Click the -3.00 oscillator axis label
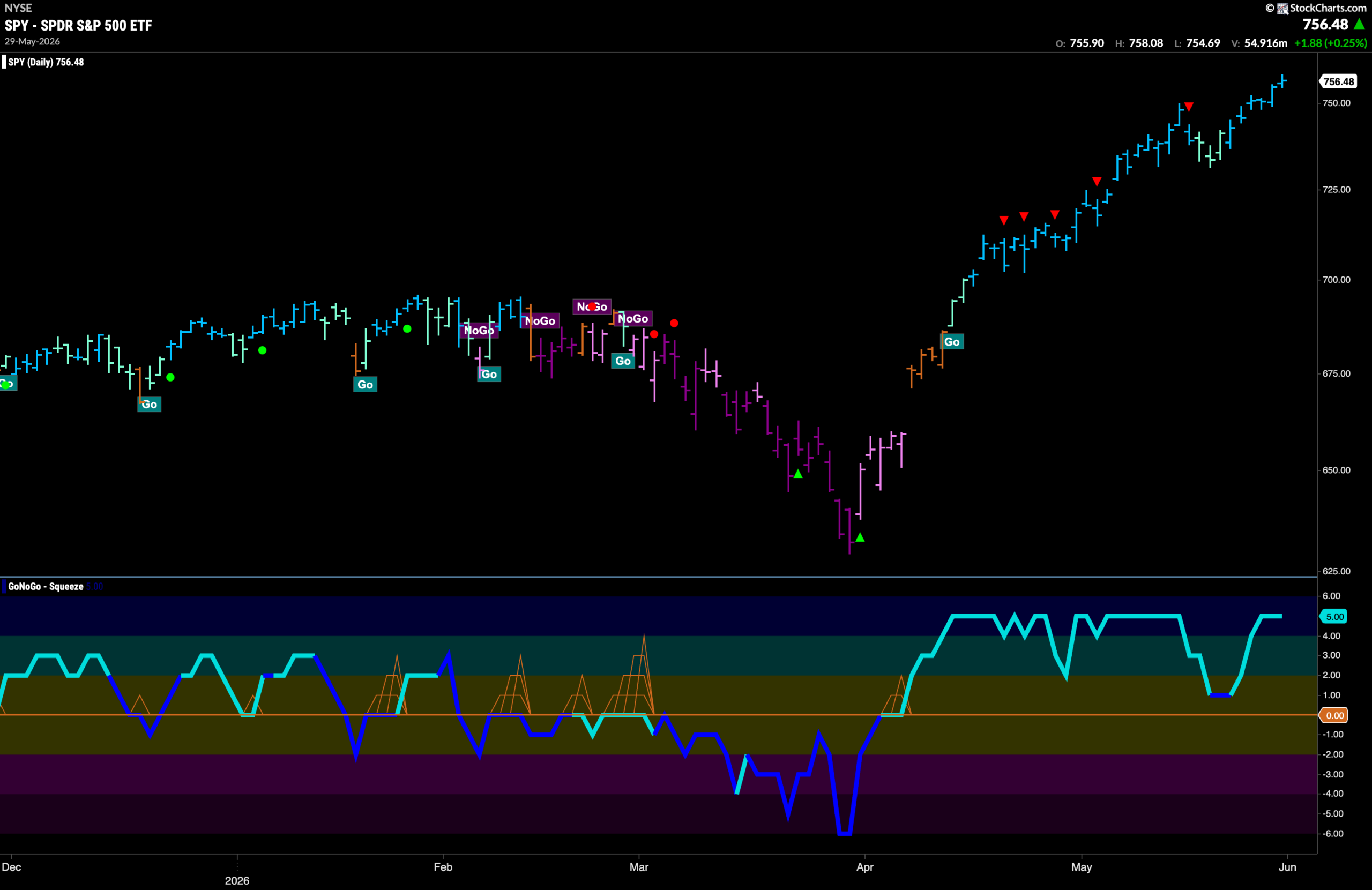The width and height of the screenshot is (1372, 890). [1333, 775]
